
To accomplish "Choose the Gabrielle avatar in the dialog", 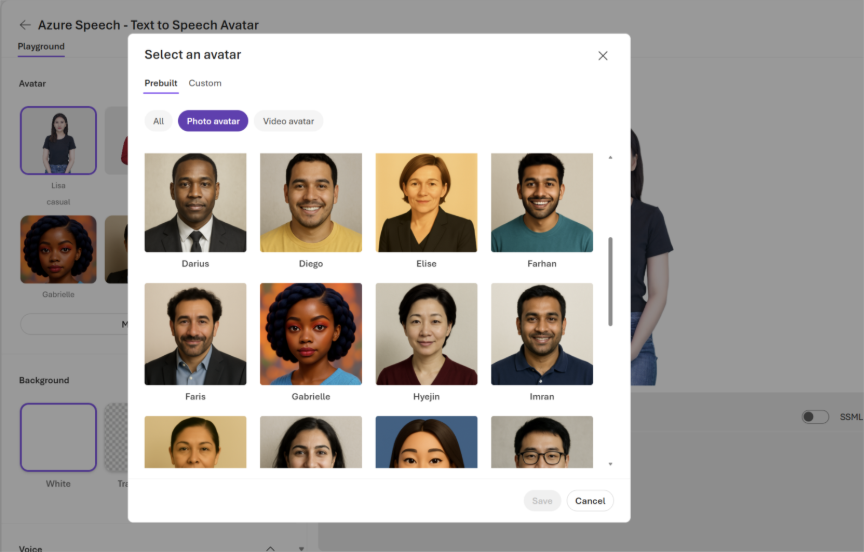I will [x=311, y=334].
